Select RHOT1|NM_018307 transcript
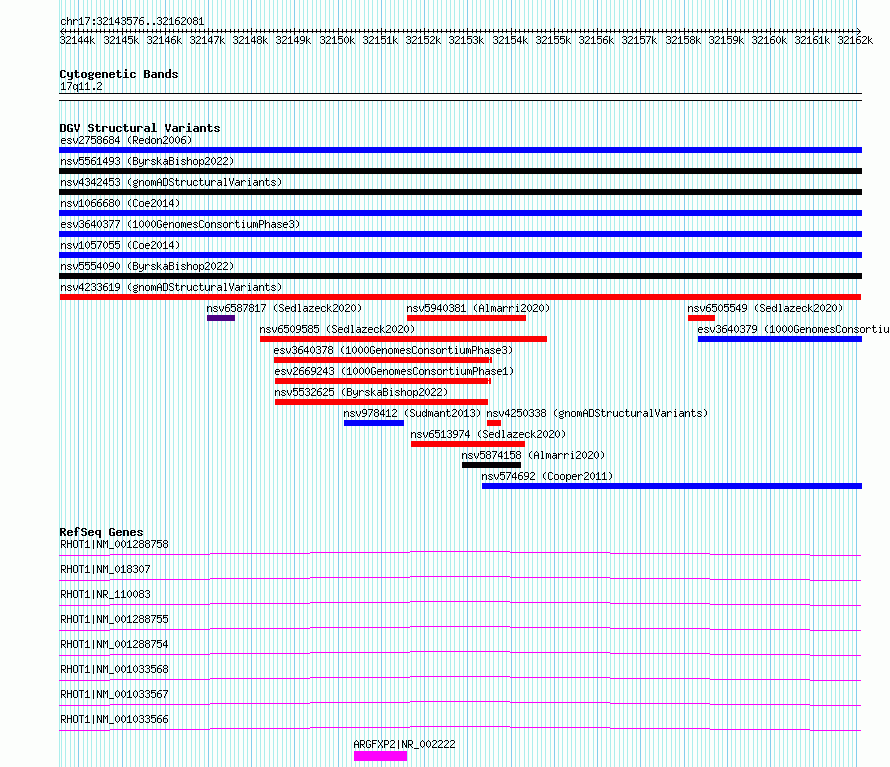The image size is (890, 767). (x=105, y=569)
